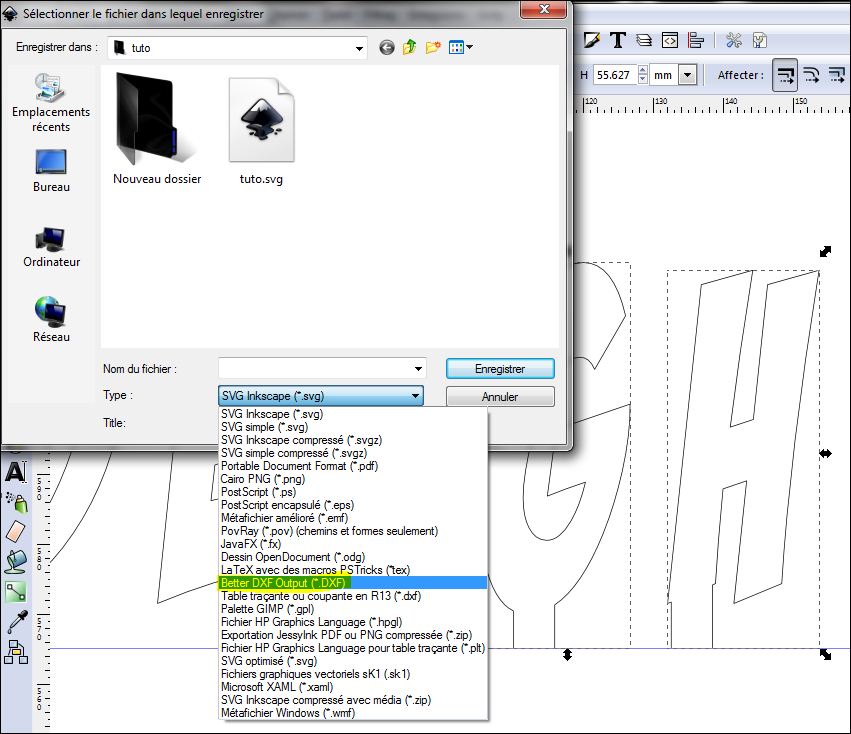Click the horizontal scale handle beside H

(x=825, y=453)
